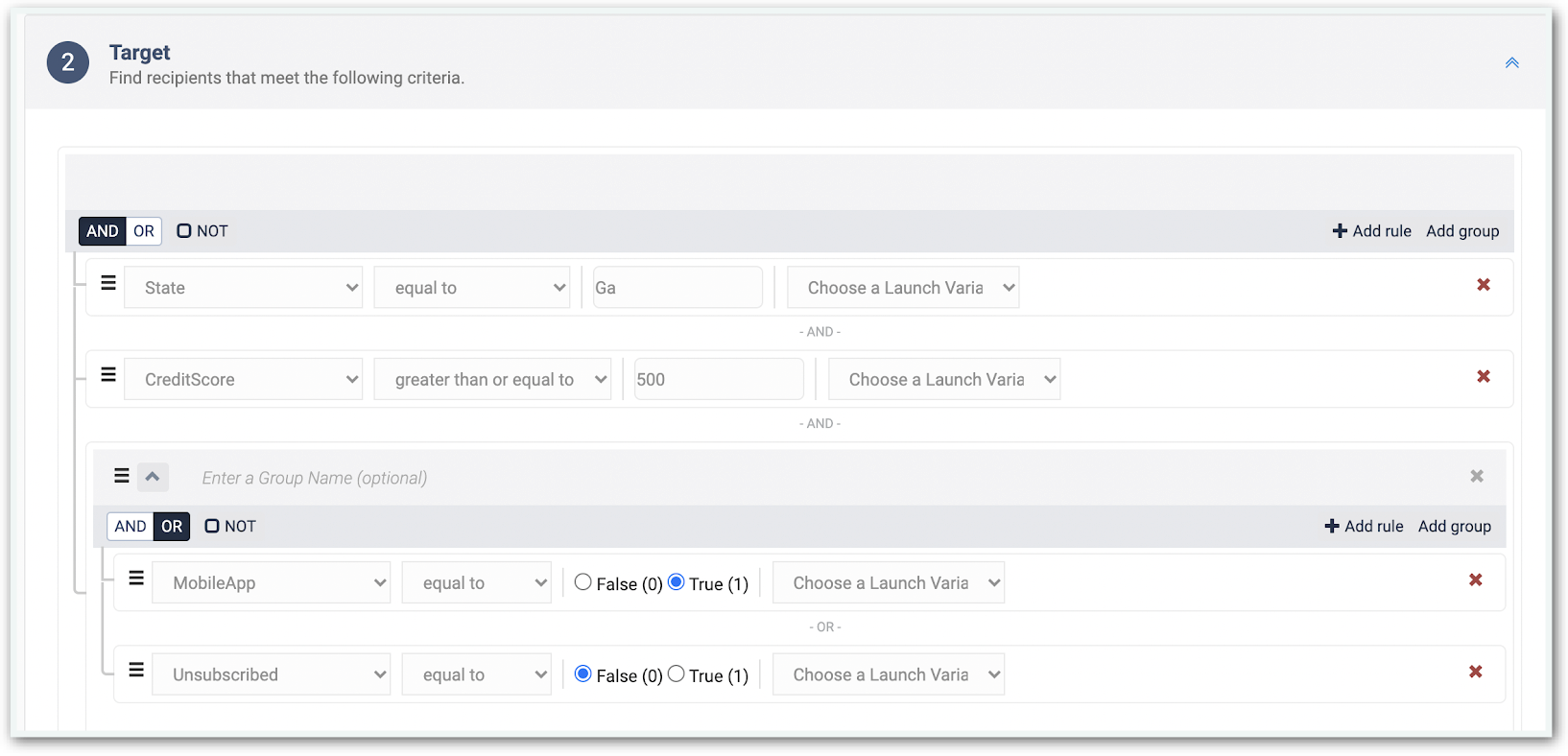This screenshot has height=756, width=1568.
Task: Select AND in the top-level condition toggle
Action: click(x=103, y=231)
